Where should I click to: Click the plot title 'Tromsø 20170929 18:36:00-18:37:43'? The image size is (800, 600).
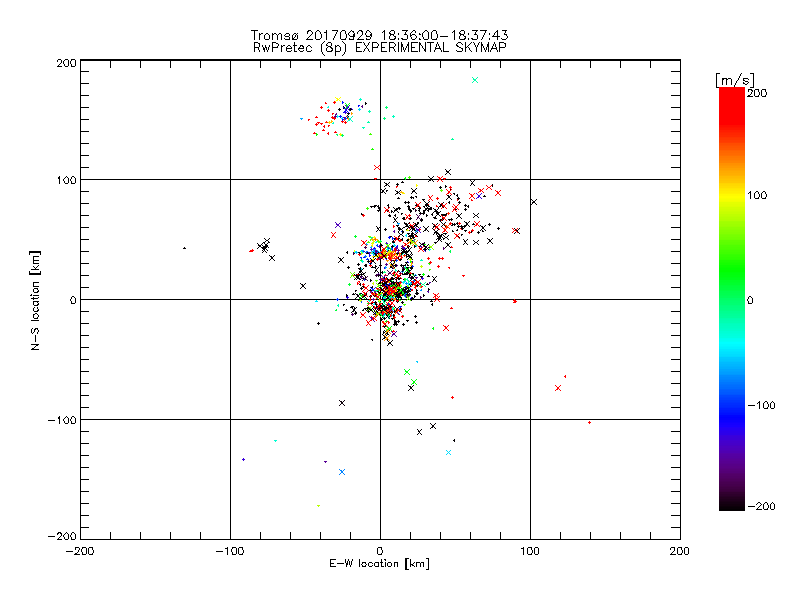pos(379,35)
